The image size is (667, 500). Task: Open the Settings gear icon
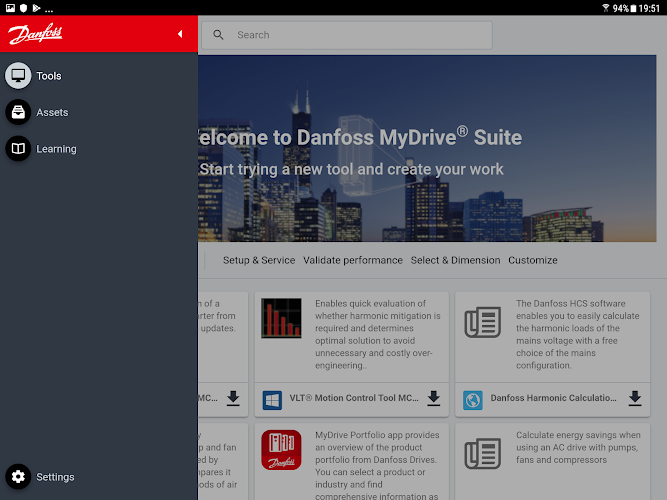click(x=18, y=477)
